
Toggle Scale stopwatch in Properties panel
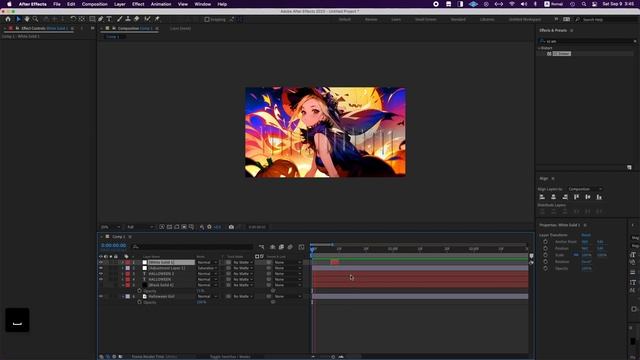[x=545, y=255]
